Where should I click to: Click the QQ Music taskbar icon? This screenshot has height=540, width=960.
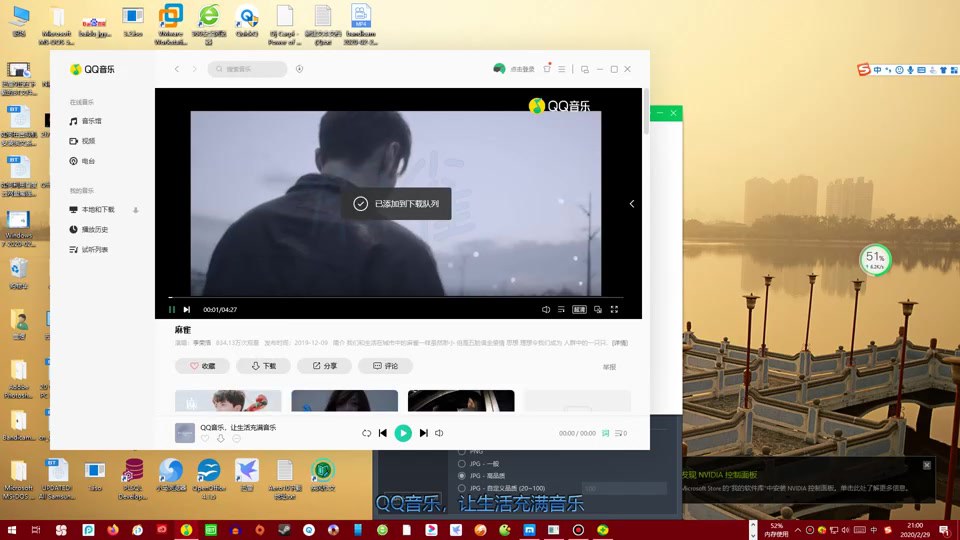pos(186,530)
